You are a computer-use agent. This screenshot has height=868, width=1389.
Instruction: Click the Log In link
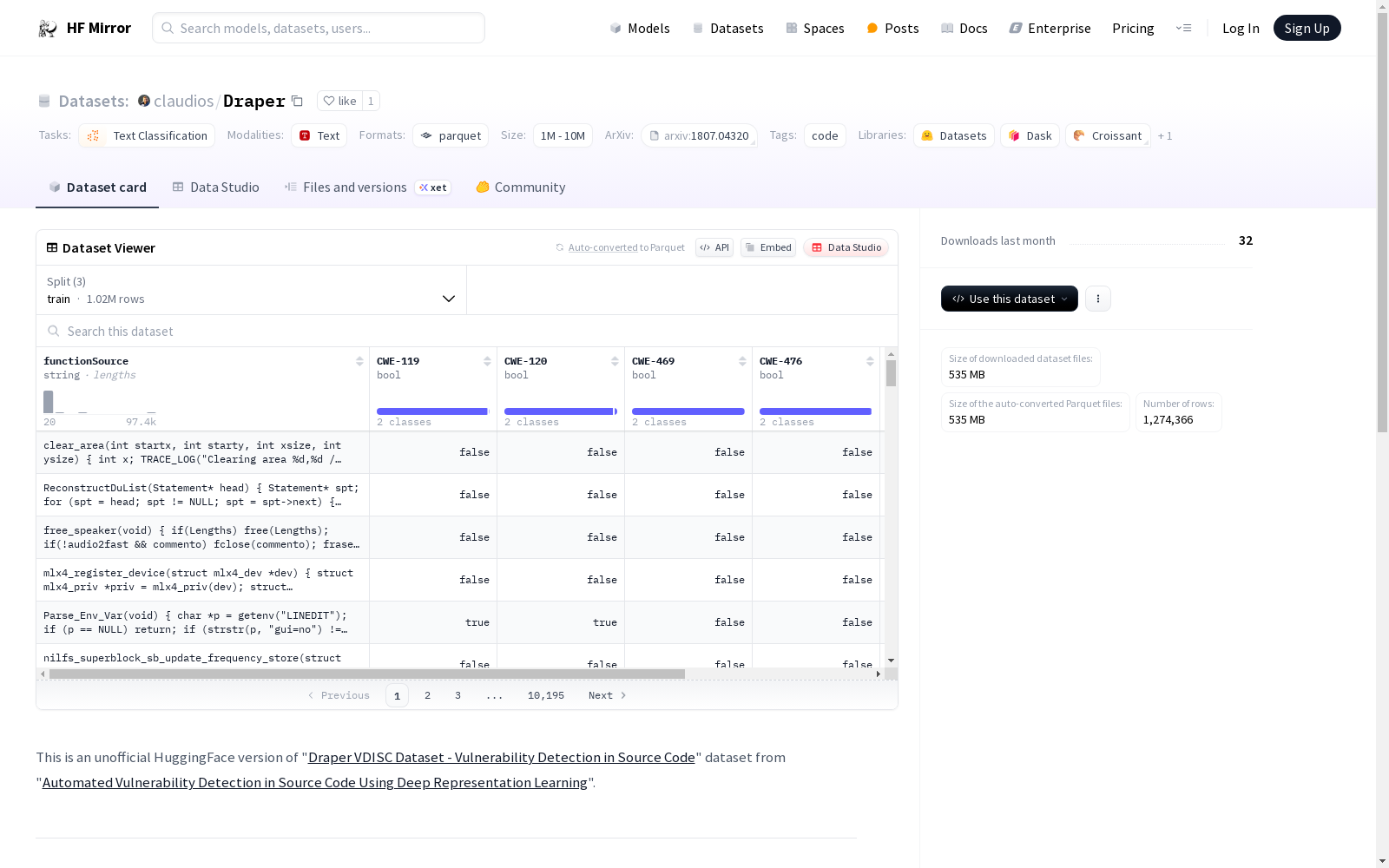[1241, 28]
